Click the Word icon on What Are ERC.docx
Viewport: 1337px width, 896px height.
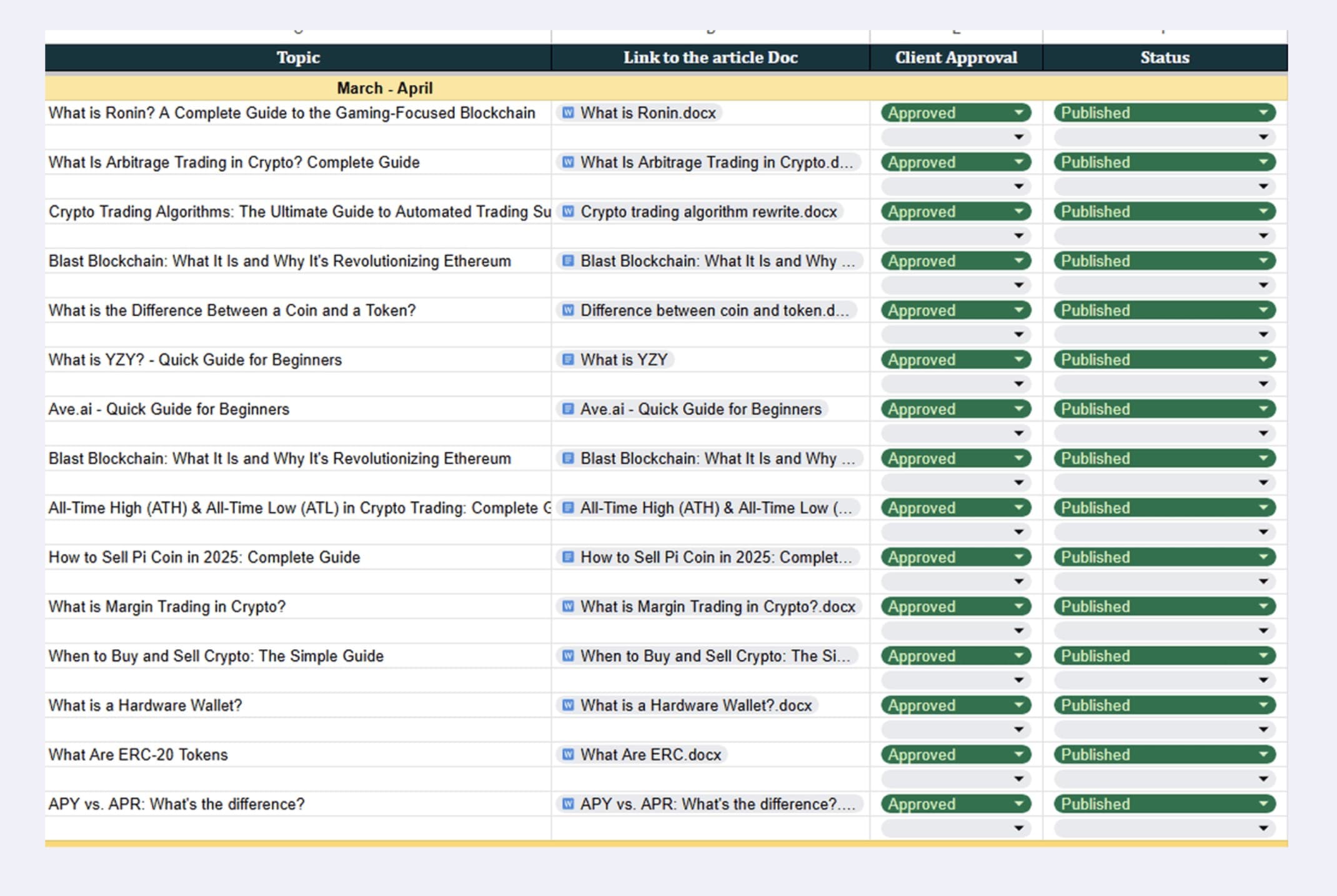pos(568,755)
